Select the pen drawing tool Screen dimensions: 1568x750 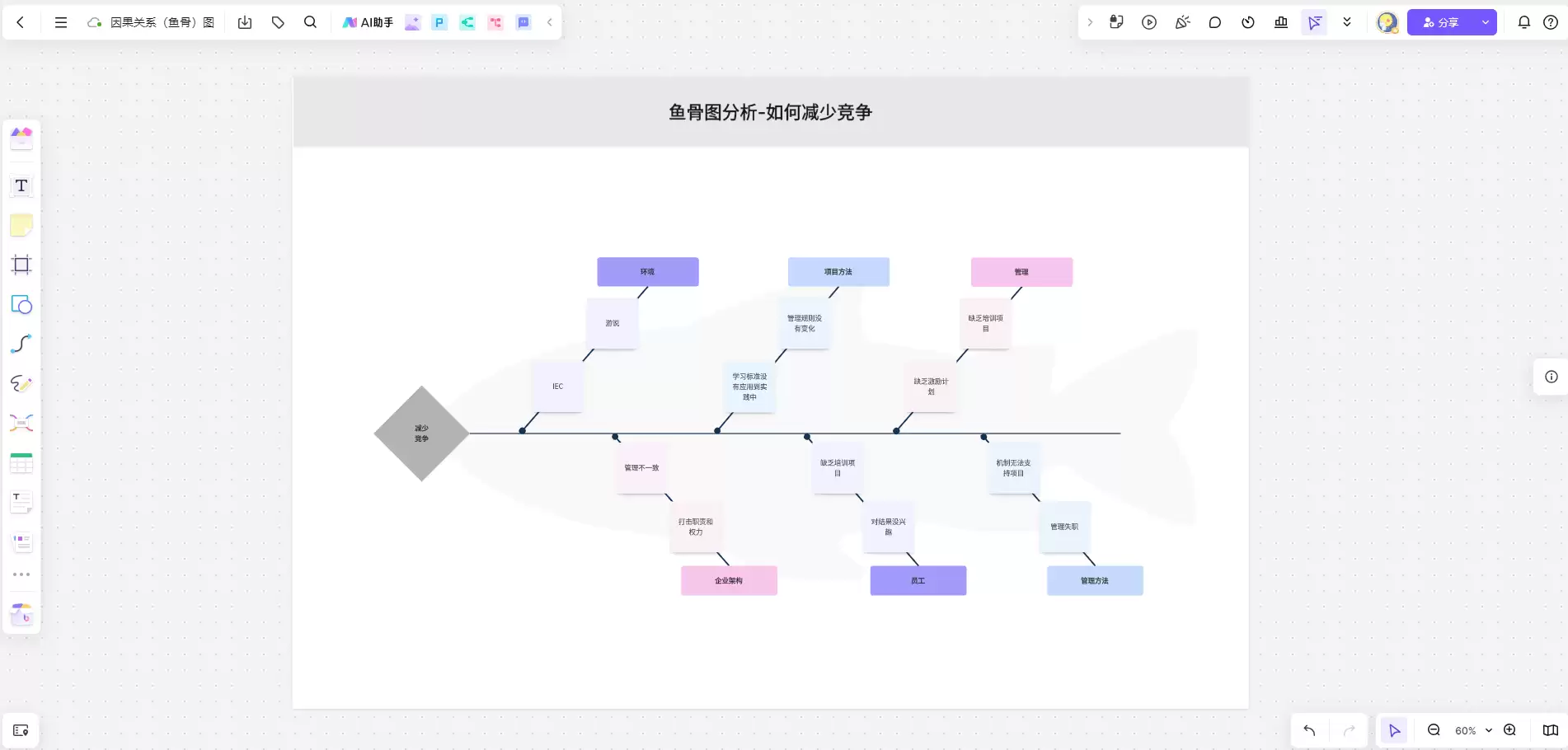tap(21, 383)
